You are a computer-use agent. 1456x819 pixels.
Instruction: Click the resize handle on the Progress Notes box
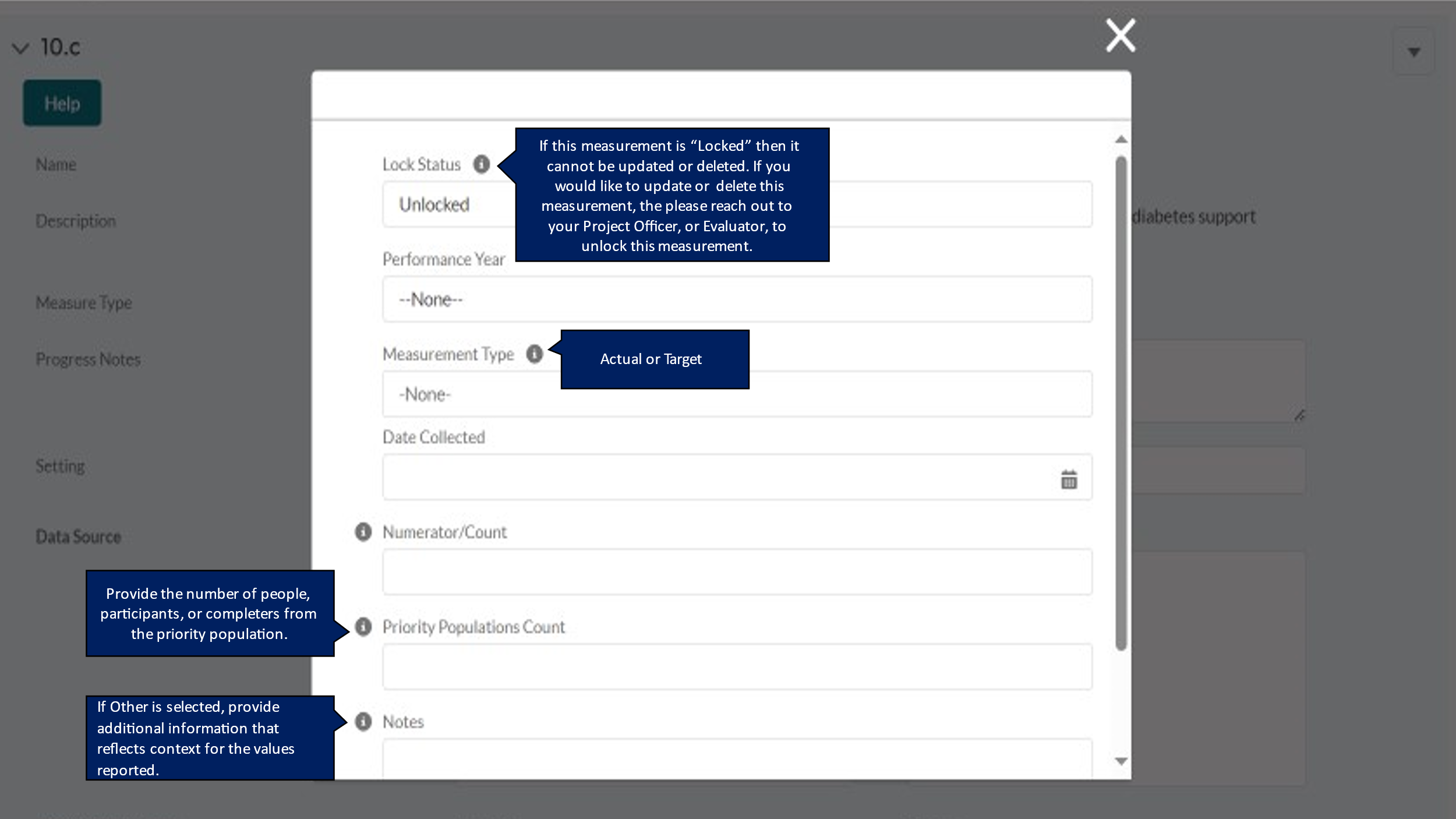click(1299, 415)
